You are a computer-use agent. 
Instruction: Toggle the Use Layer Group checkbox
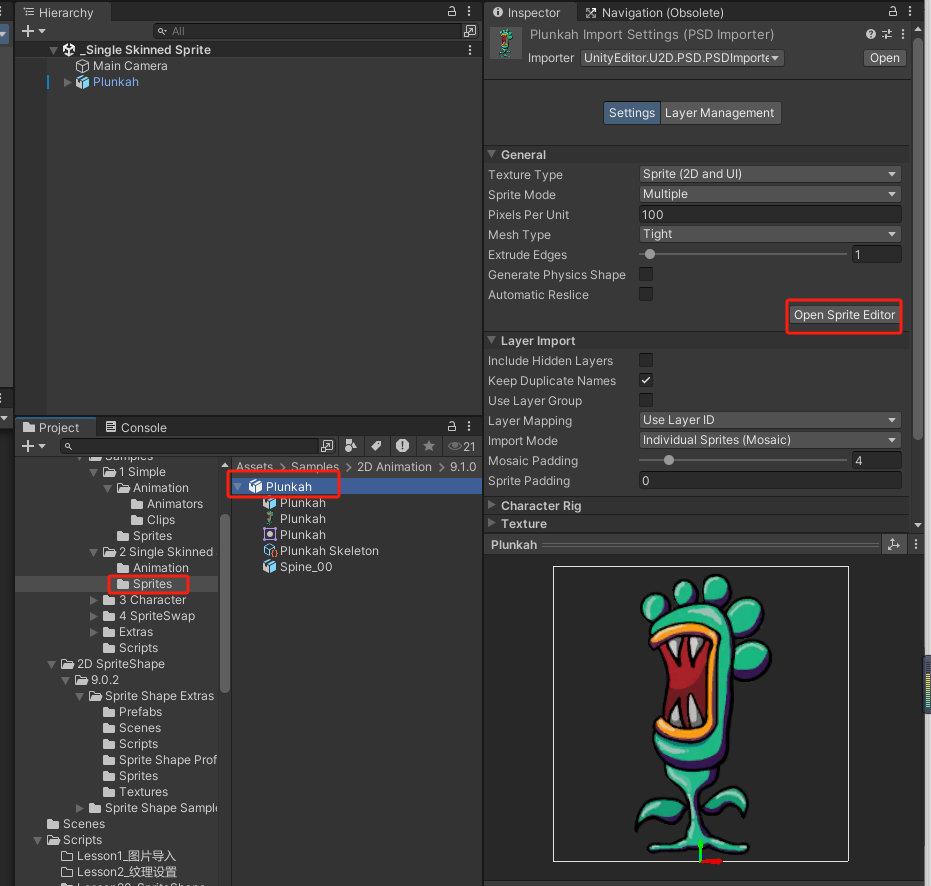pos(645,400)
